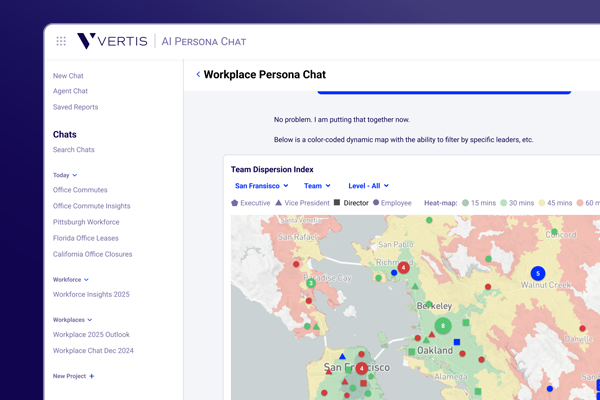This screenshot has width=600, height=400.
Task: Toggle the Executive legend filter
Action: (235, 203)
